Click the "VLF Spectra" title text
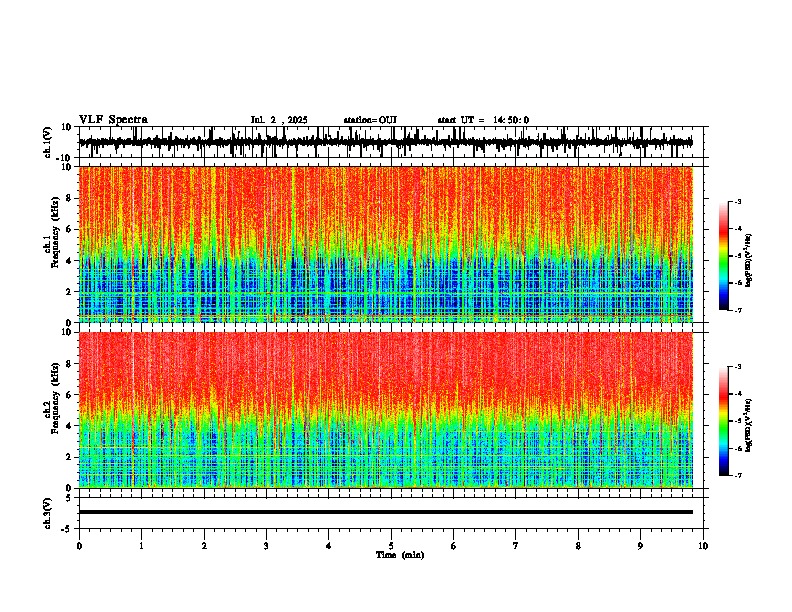Viewport: 792px width, 612px height. [x=113, y=120]
